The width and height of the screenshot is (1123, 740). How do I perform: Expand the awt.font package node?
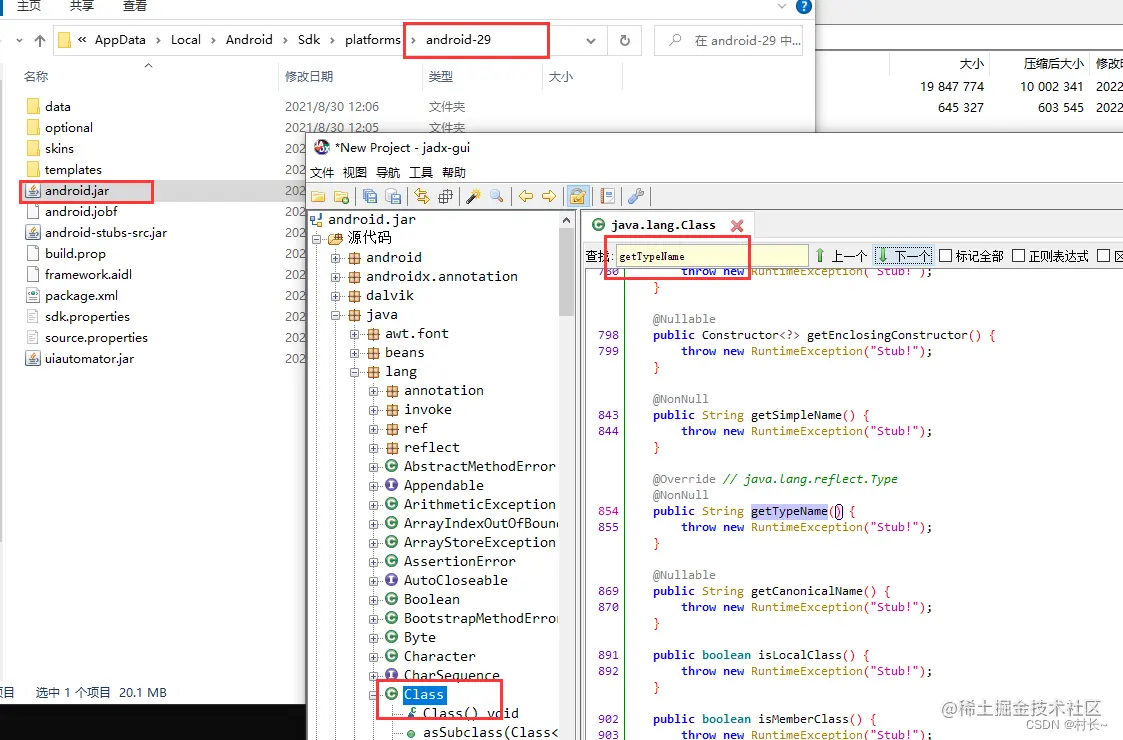point(356,333)
